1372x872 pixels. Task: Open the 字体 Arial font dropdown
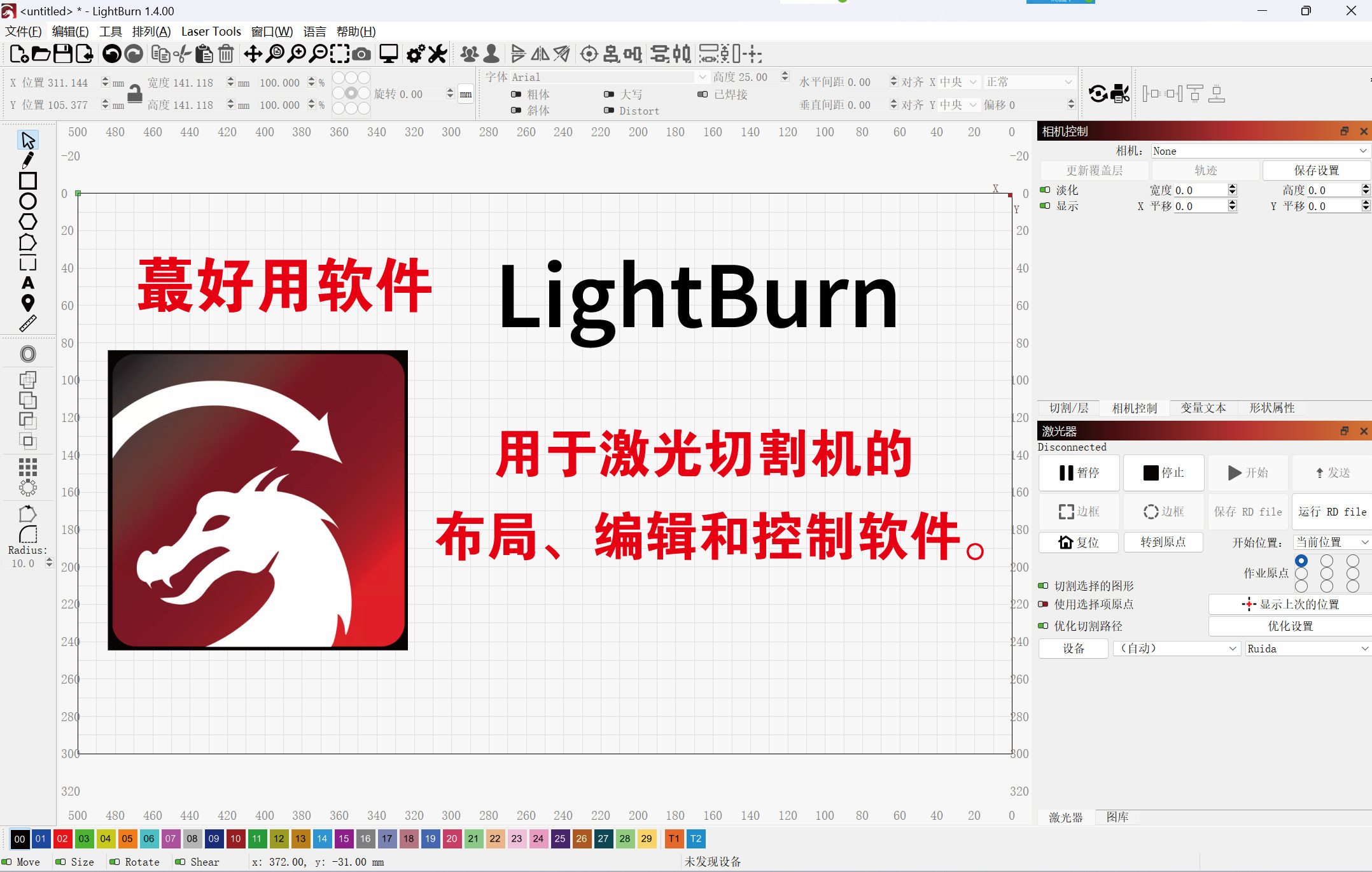coord(609,77)
